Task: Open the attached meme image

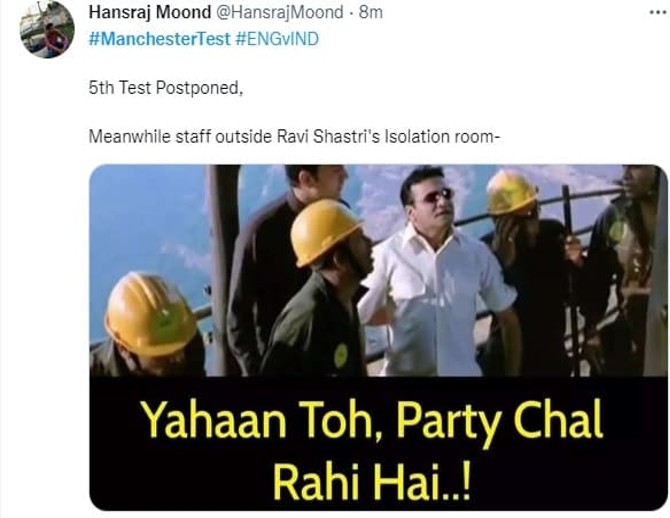Action: (x=378, y=337)
